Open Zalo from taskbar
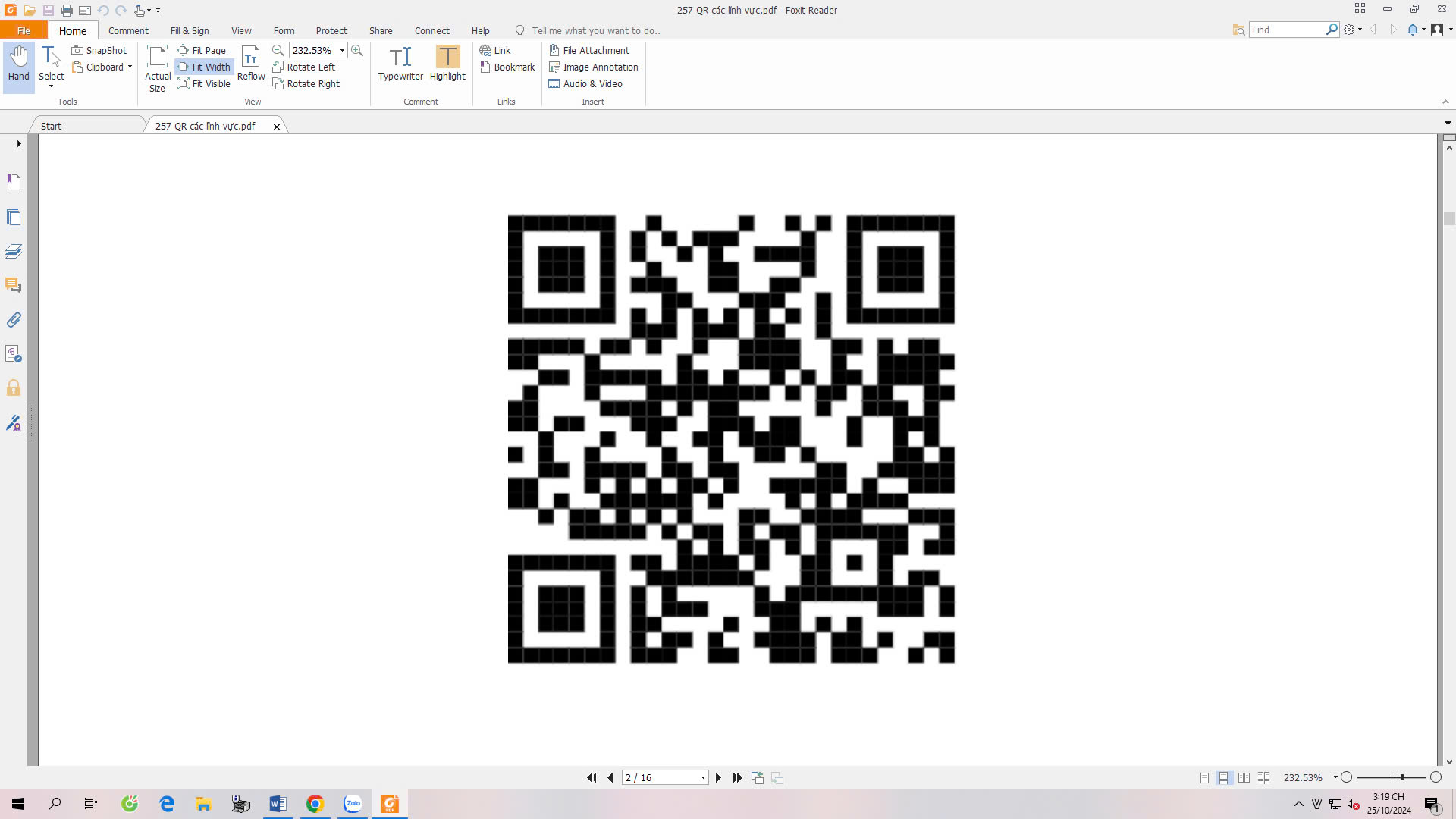Viewport: 1456px width, 819px height. 353,804
